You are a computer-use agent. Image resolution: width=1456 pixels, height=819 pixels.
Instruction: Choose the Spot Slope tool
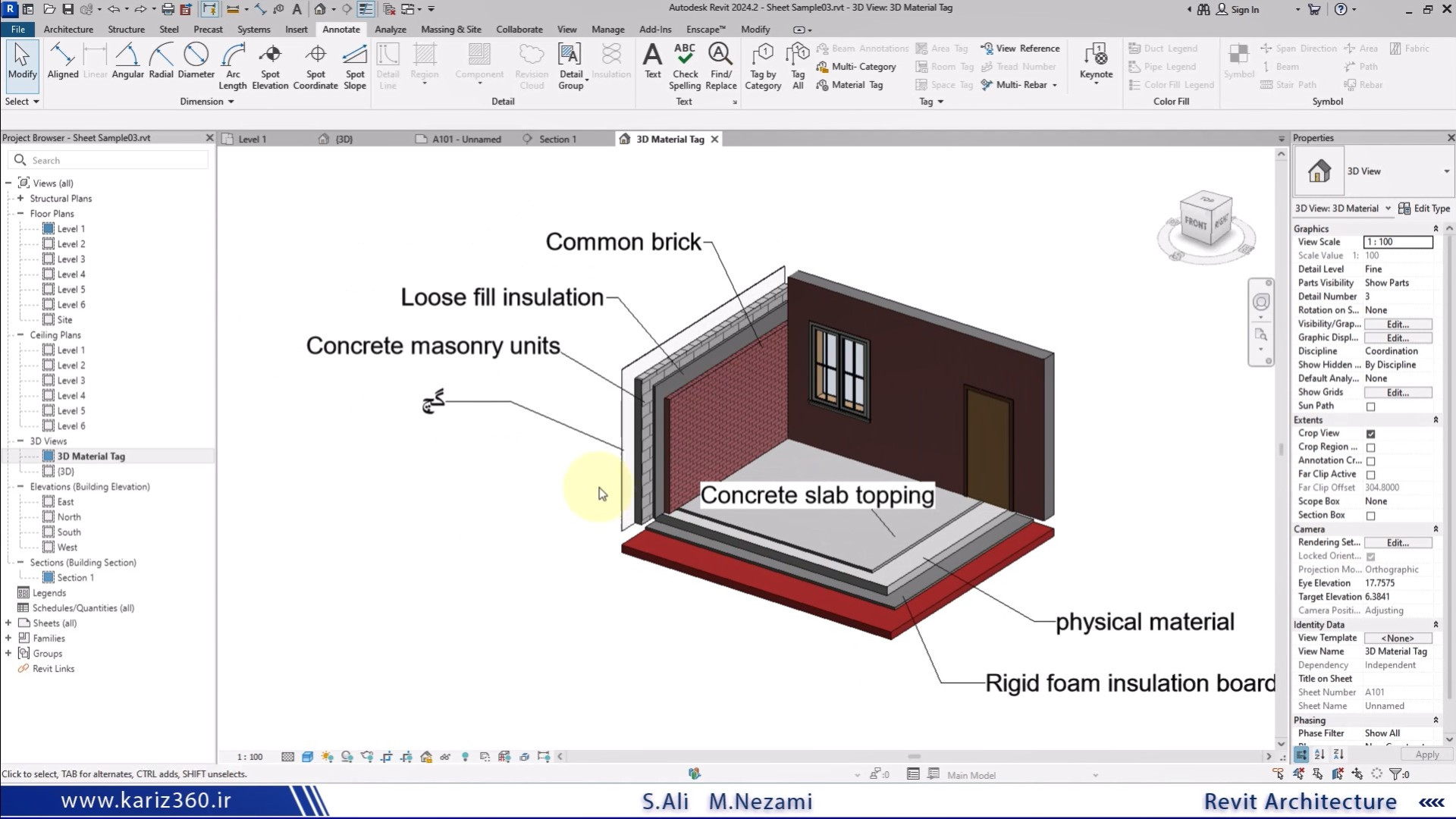[355, 66]
